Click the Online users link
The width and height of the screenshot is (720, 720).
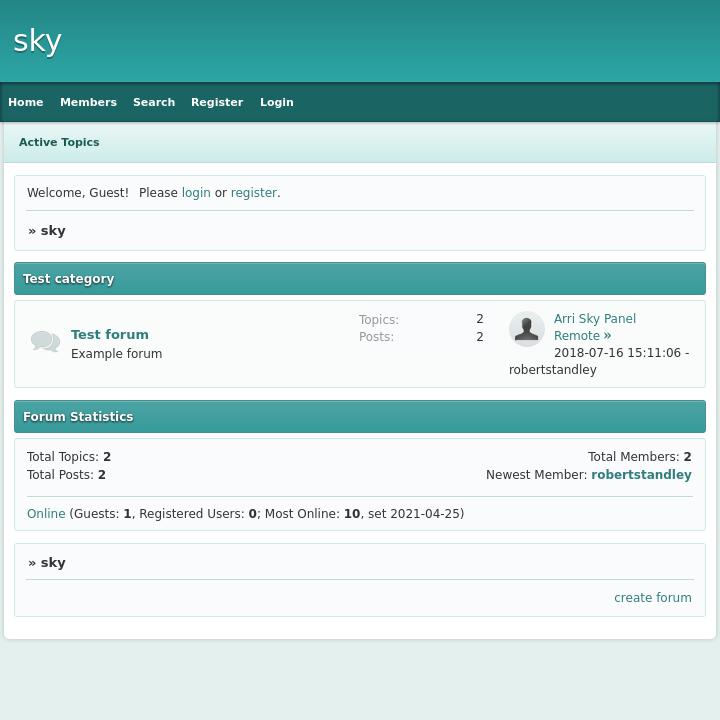click(46, 514)
